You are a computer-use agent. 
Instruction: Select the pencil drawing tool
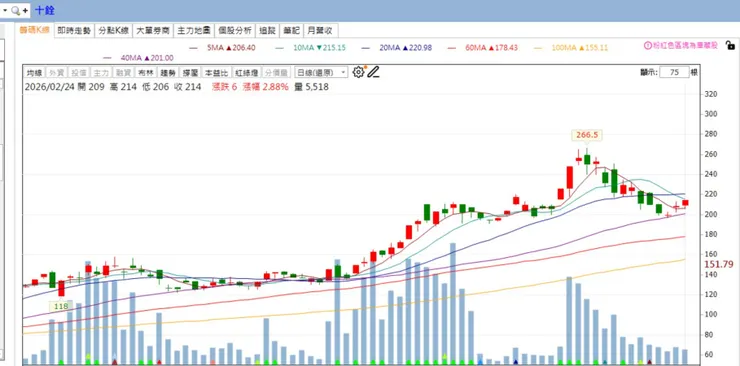[x=373, y=72]
